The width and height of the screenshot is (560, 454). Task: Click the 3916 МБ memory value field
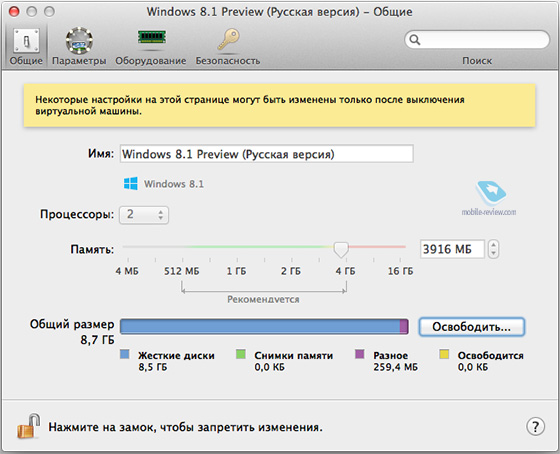tap(452, 249)
